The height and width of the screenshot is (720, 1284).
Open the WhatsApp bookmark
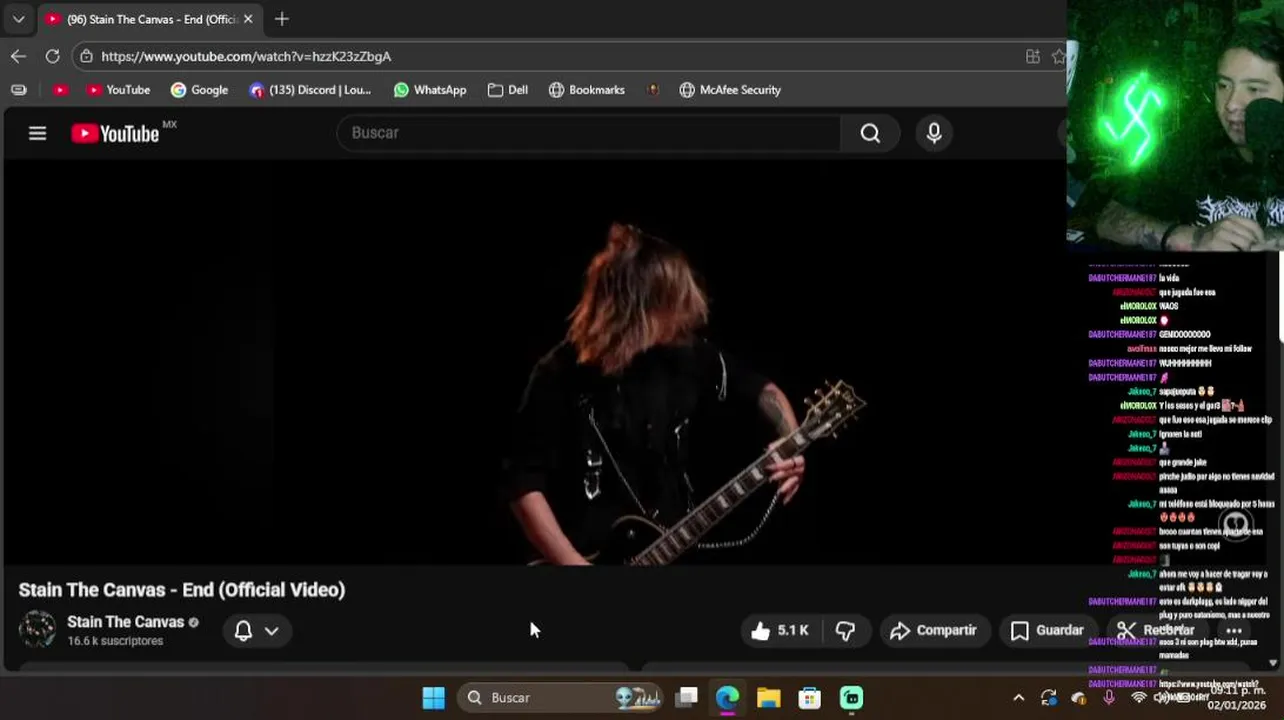pos(430,90)
